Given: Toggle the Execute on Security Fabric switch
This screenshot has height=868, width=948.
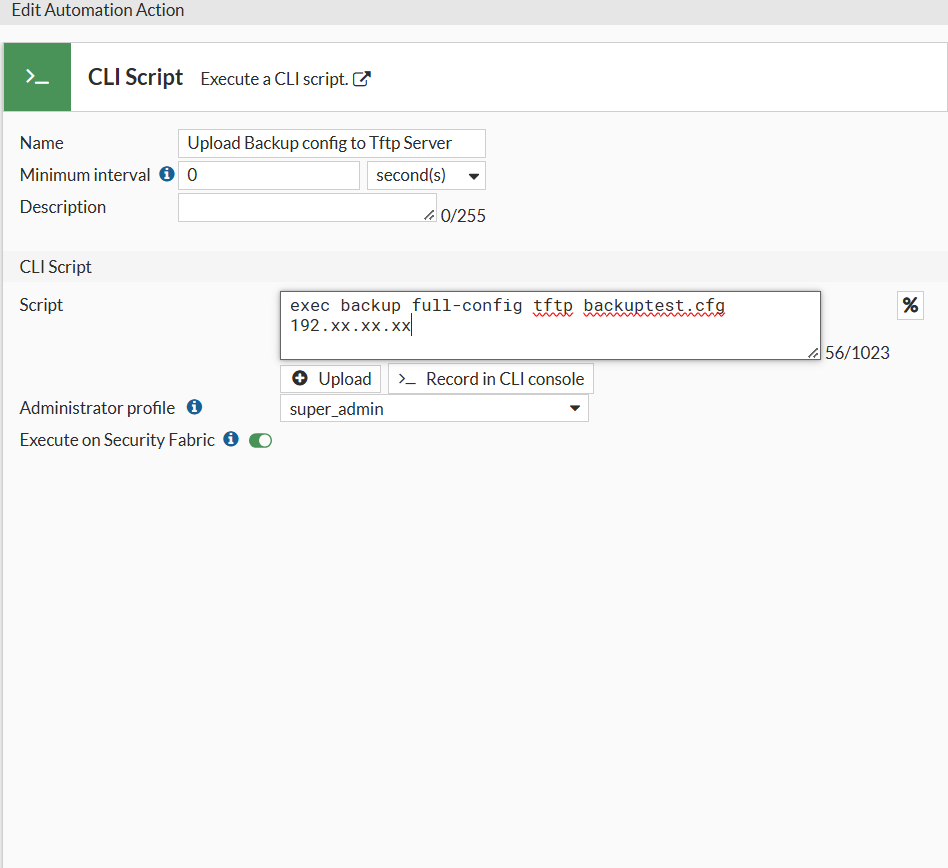Looking at the screenshot, I should coord(261,441).
